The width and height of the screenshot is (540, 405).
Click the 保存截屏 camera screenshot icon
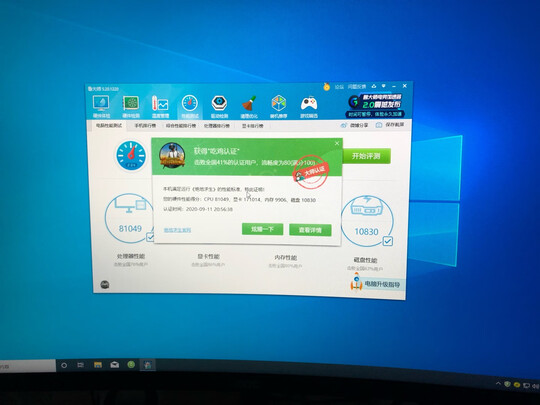[379, 125]
